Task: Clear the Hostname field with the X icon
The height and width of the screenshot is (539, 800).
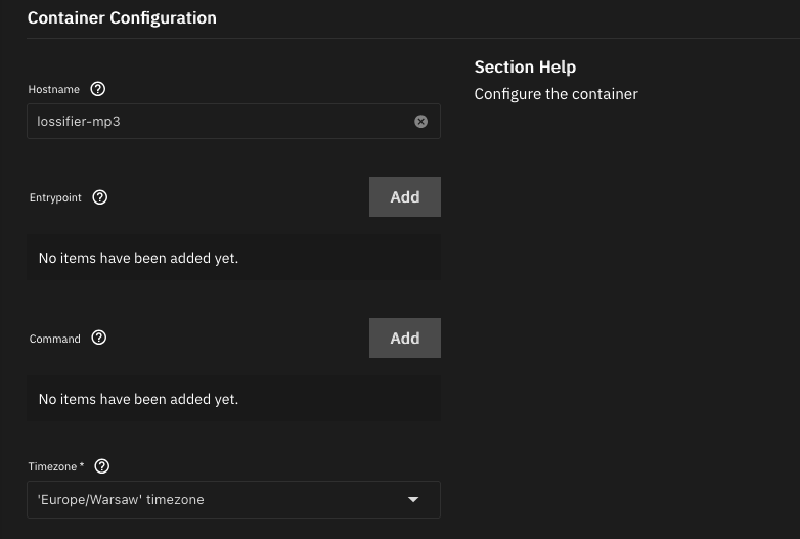Action: point(421,121)
